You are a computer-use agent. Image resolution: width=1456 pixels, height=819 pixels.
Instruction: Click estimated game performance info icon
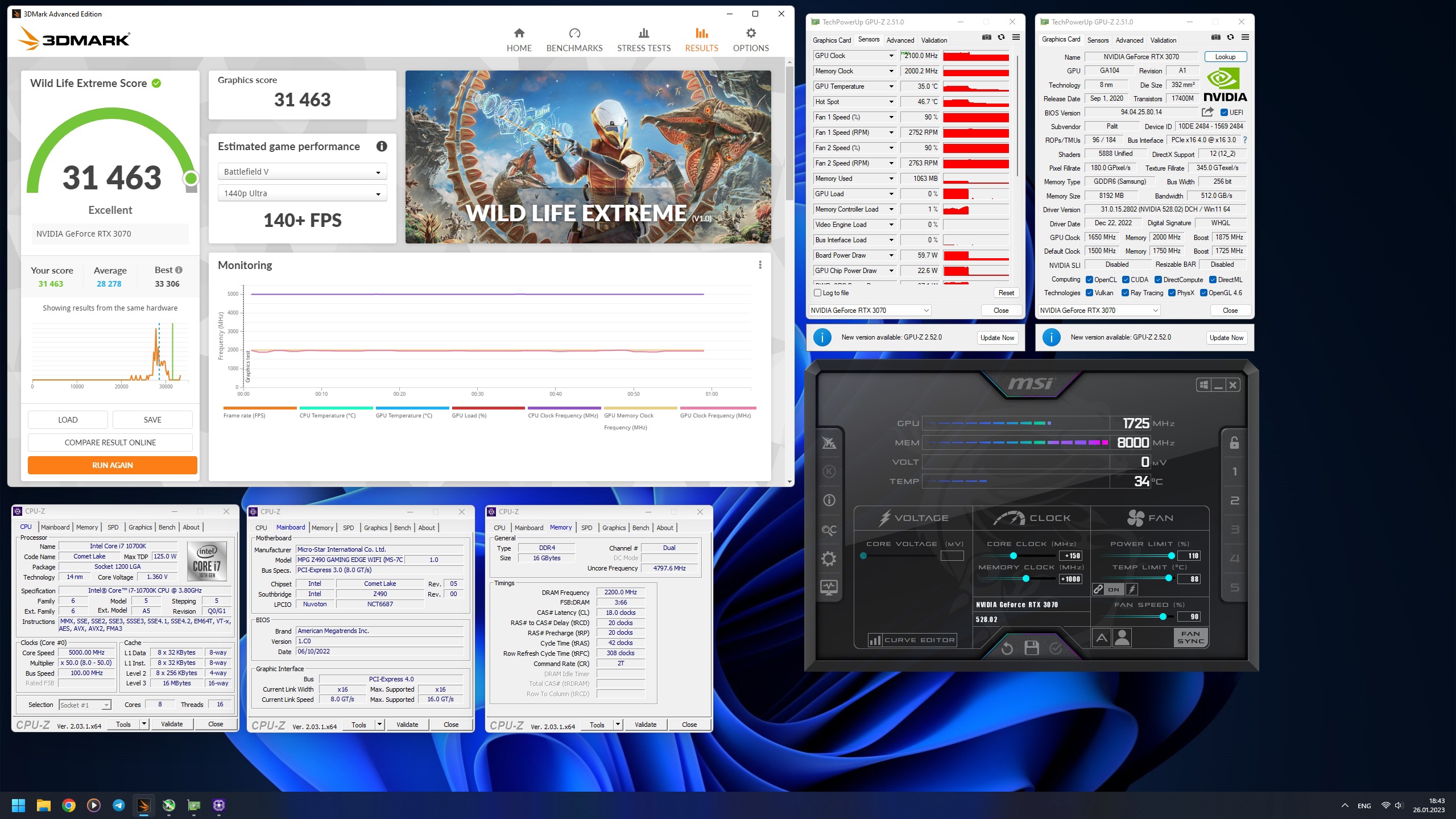382,146
